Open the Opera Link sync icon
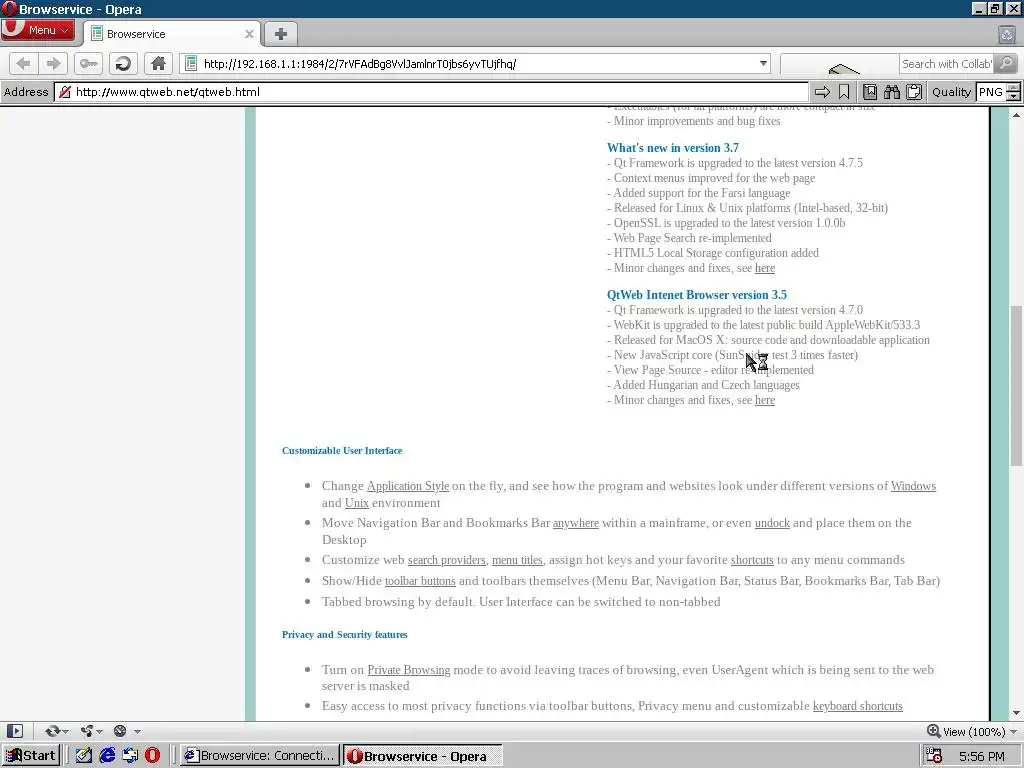 [52, 731]
